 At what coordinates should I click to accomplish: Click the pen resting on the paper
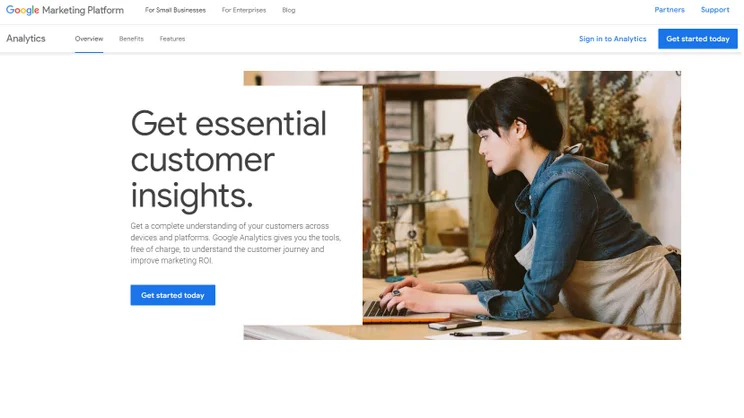478,334
